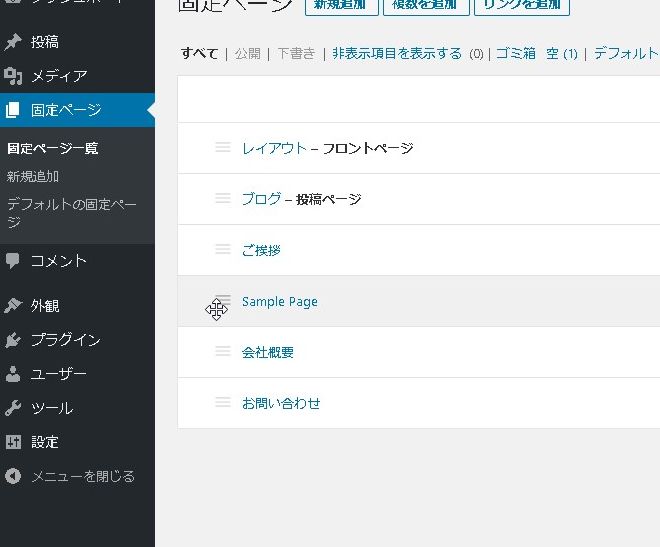The image size is (660, 547).
Task: Filter the page list by ゴミ箱
Action: (x=516, y=54)
